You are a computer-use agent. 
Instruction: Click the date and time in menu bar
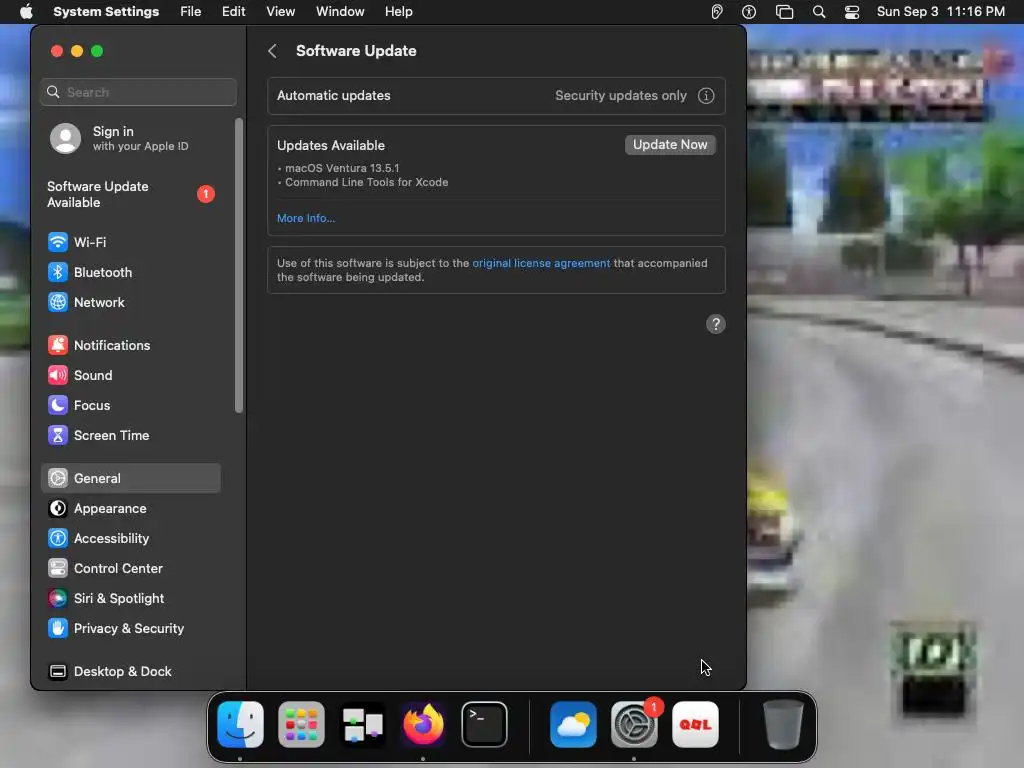point(940,12)
